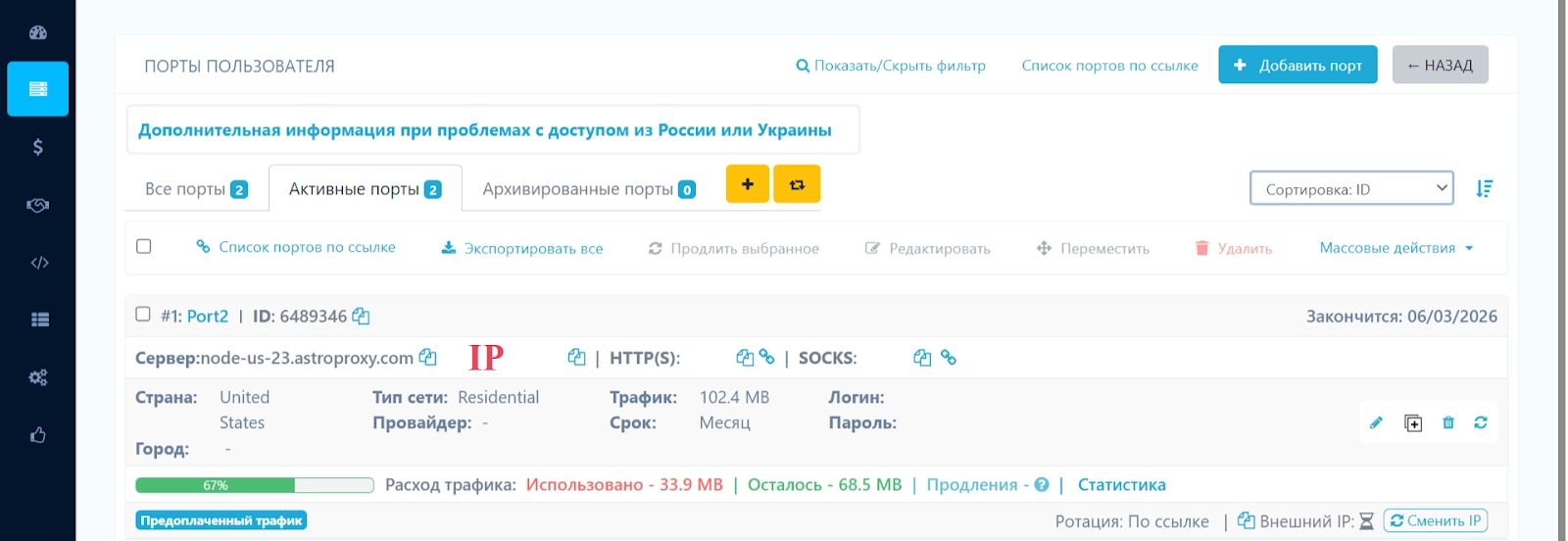Switch to the Все порты tab
The width and height of the screenshot is (1568, 541).
196,189
